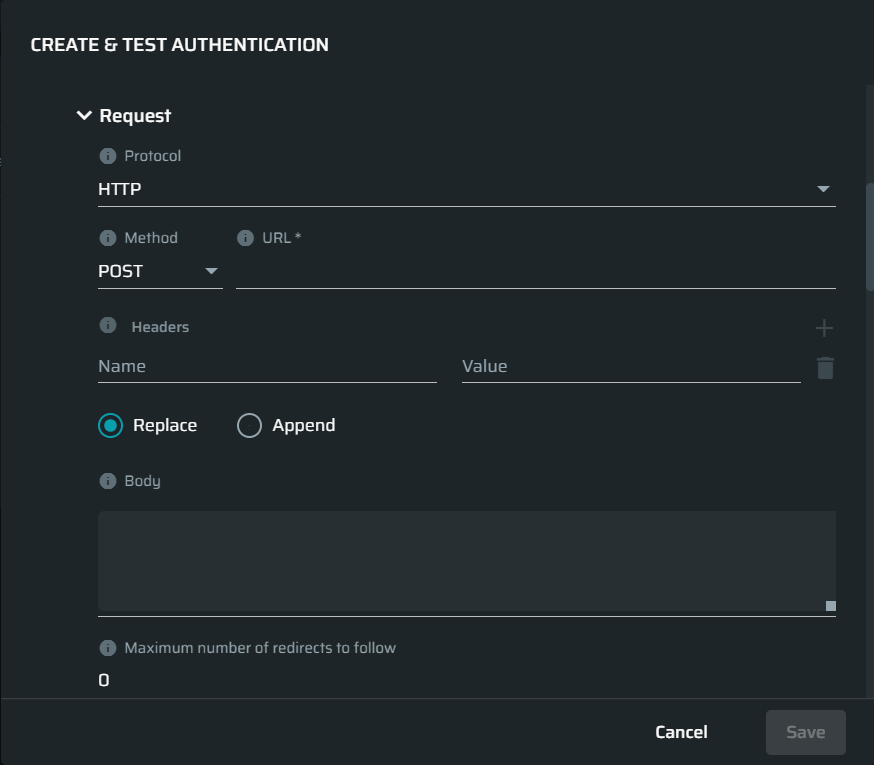Click the Headers info icon

pos(108,325)
